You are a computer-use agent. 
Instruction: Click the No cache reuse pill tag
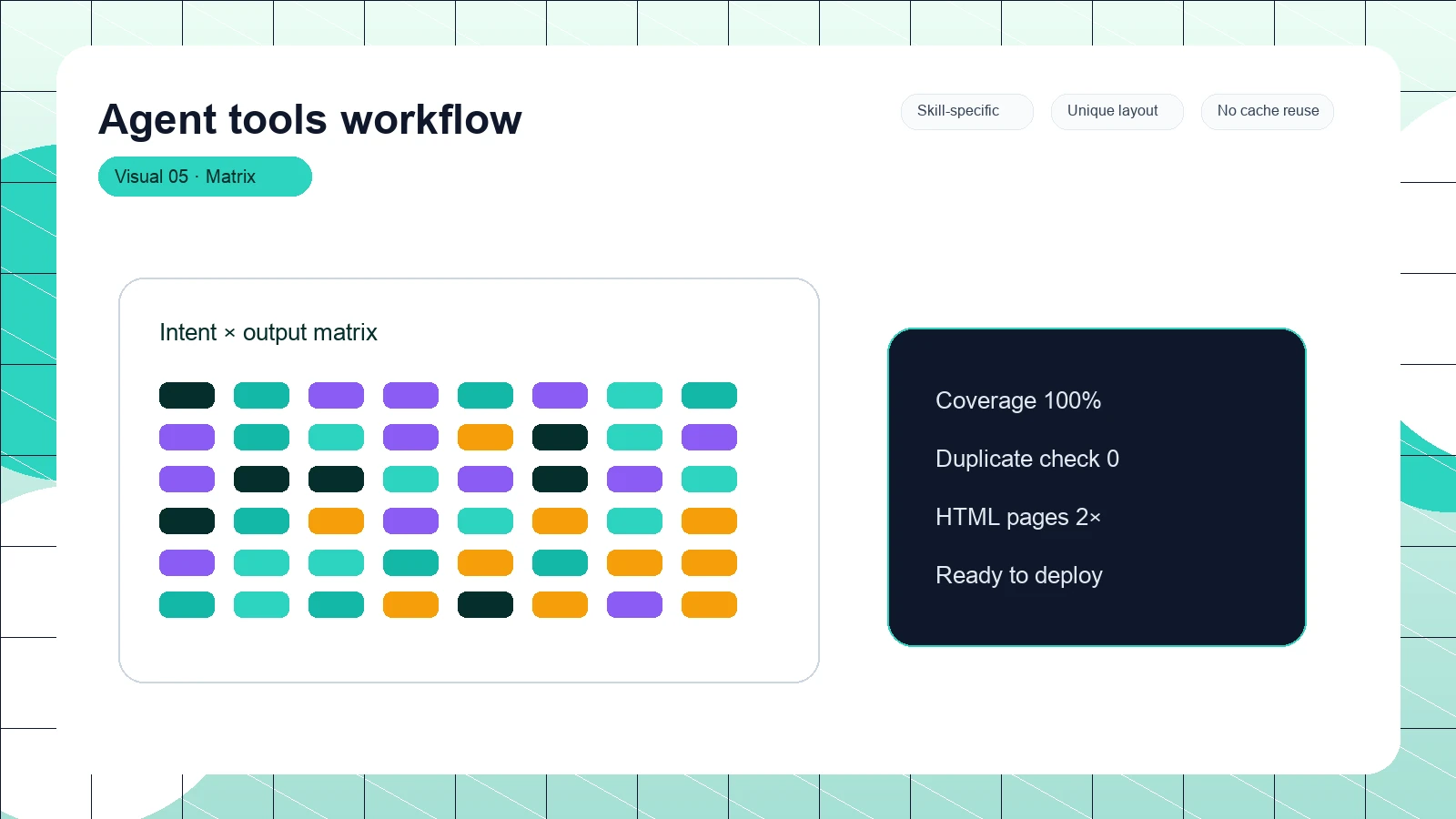[1267, 111]
